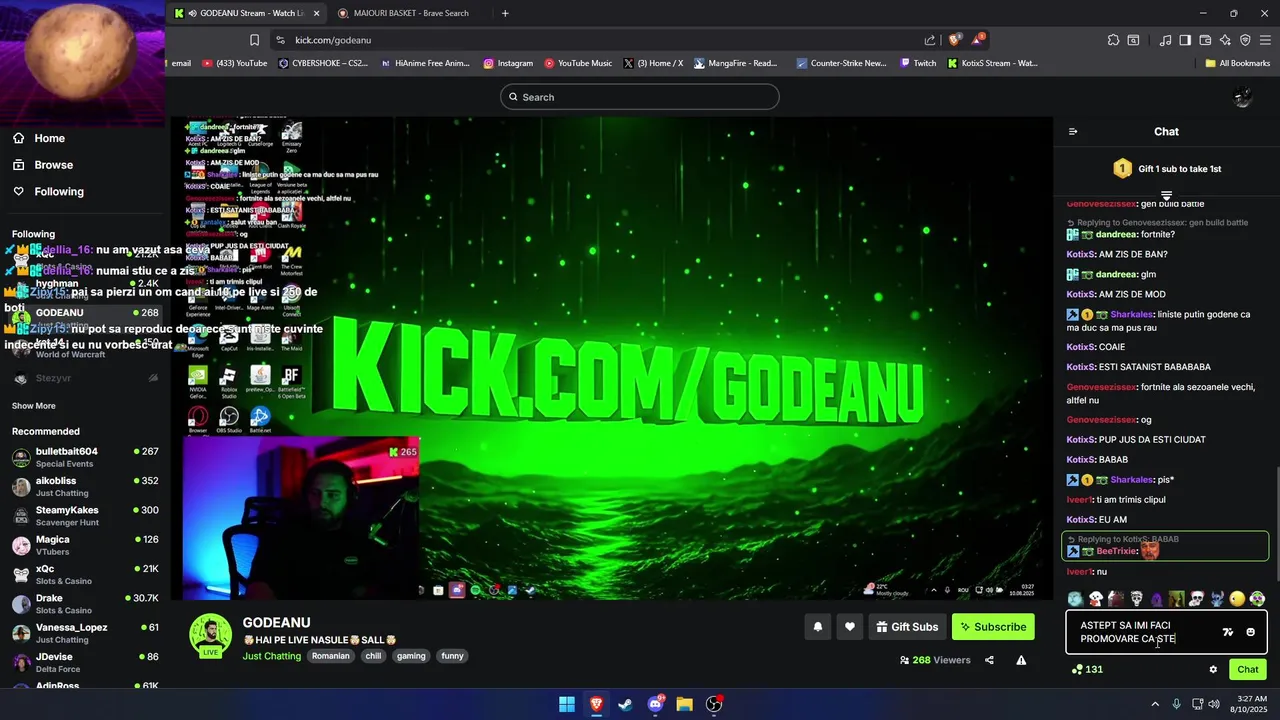1280x720 pixels.
Task: Select the chill tag
Action: click(x=373, y=656)
